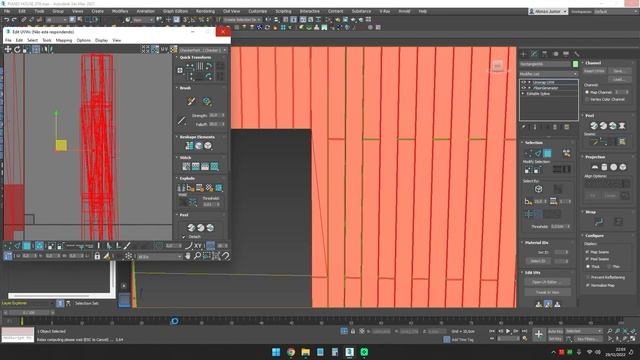This screenshot has height=360, width=640.
Task: Open the Workspaces dropdown at top right
Action: (x=616, y=11)
